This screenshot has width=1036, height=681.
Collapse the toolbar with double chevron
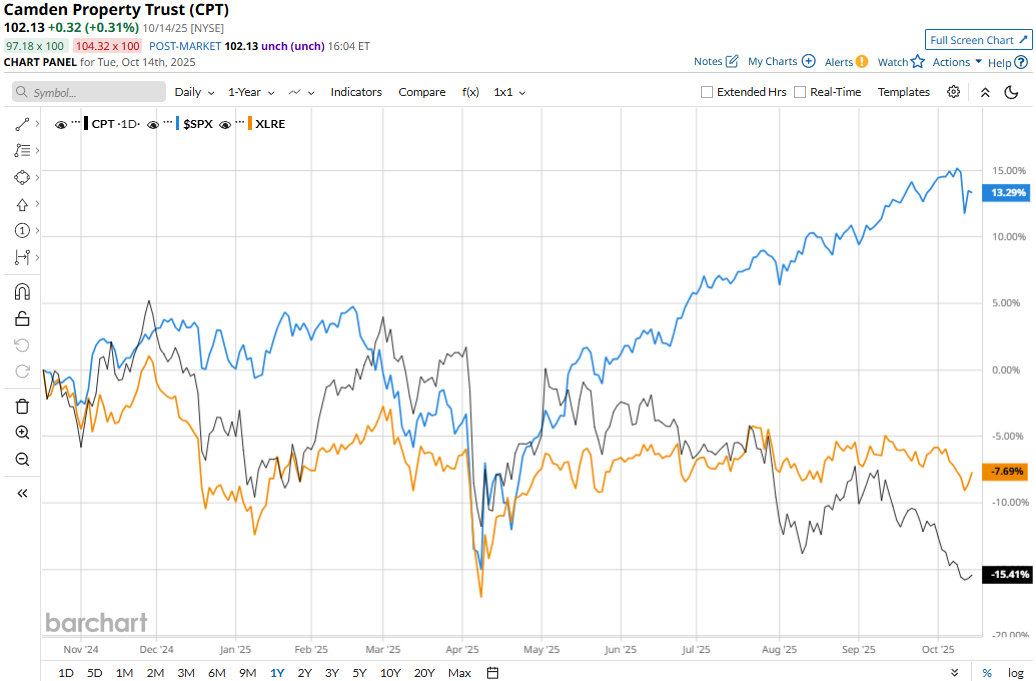click(x=985, y=92)
